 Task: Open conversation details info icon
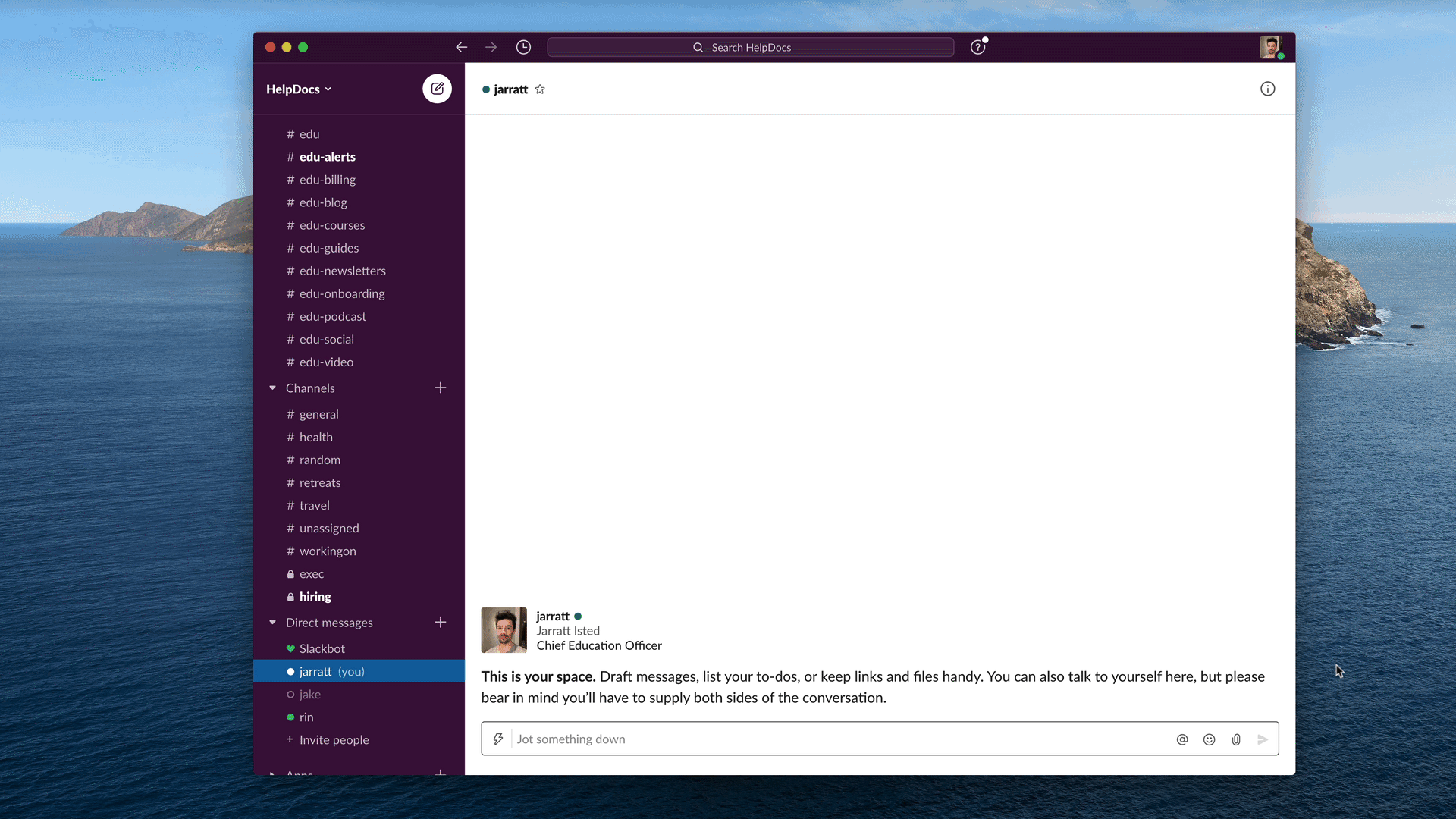(1268, 89)
